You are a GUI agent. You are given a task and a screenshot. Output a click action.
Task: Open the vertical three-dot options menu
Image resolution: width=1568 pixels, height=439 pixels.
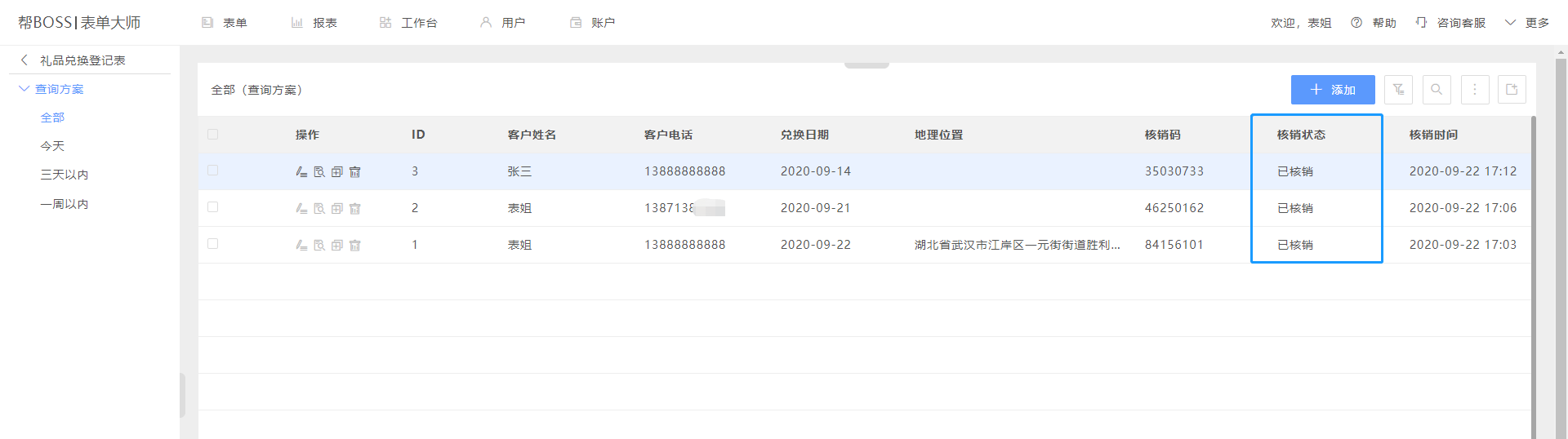point(1474,90)
